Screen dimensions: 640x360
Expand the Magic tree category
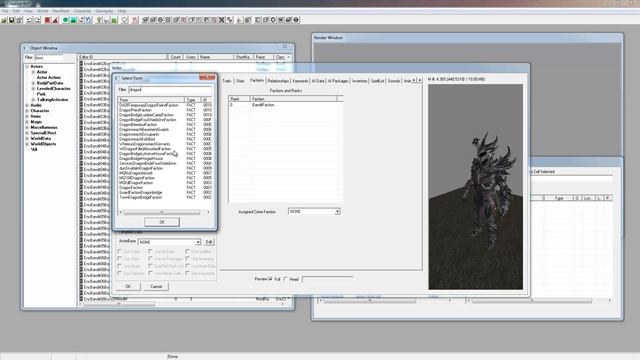(x=27, y=122)
